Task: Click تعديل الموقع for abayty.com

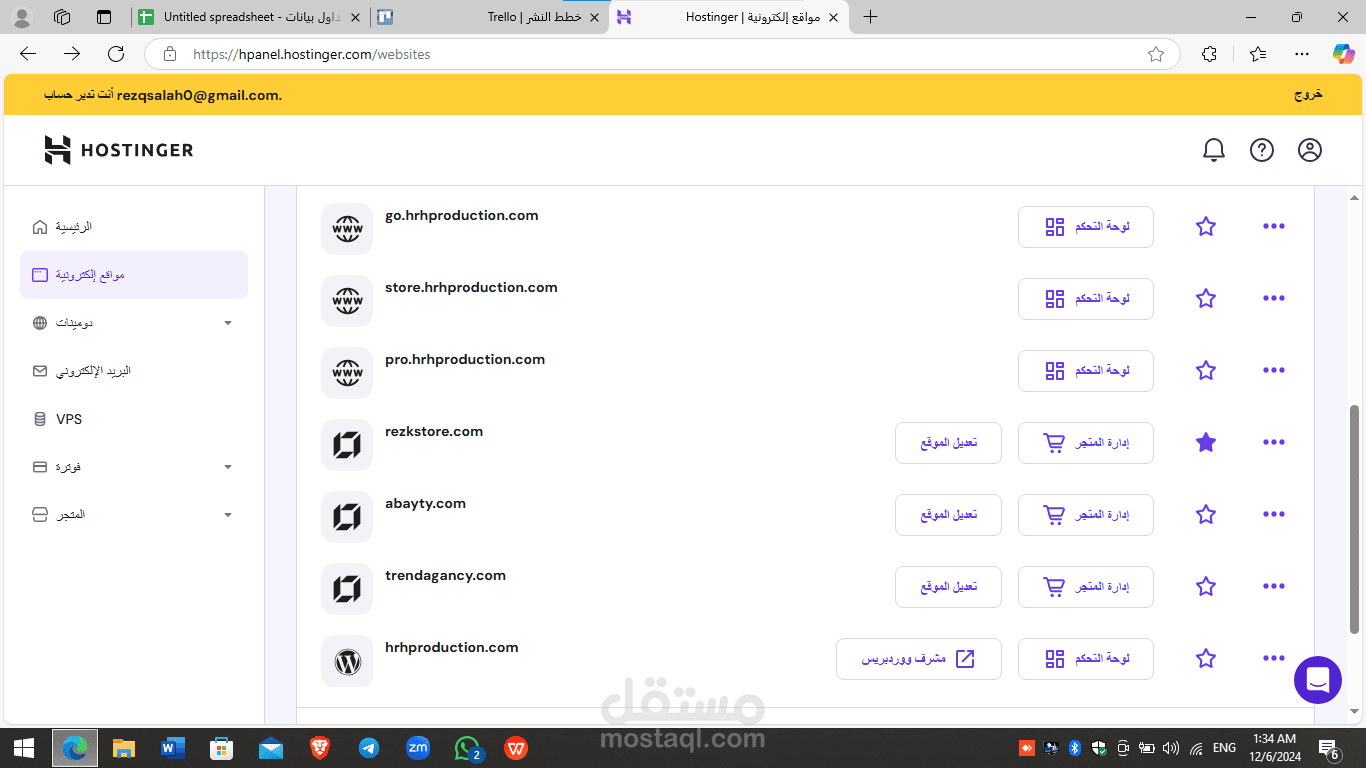Action: 948,515
